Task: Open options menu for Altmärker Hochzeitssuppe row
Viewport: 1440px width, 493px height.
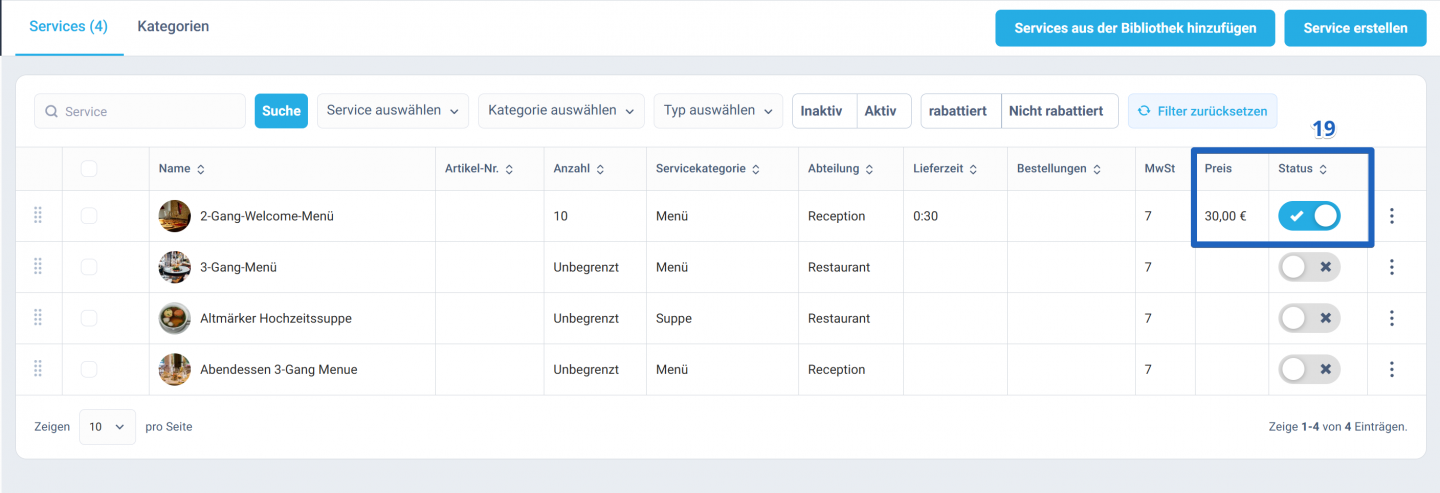Action: pos(1391,318)
